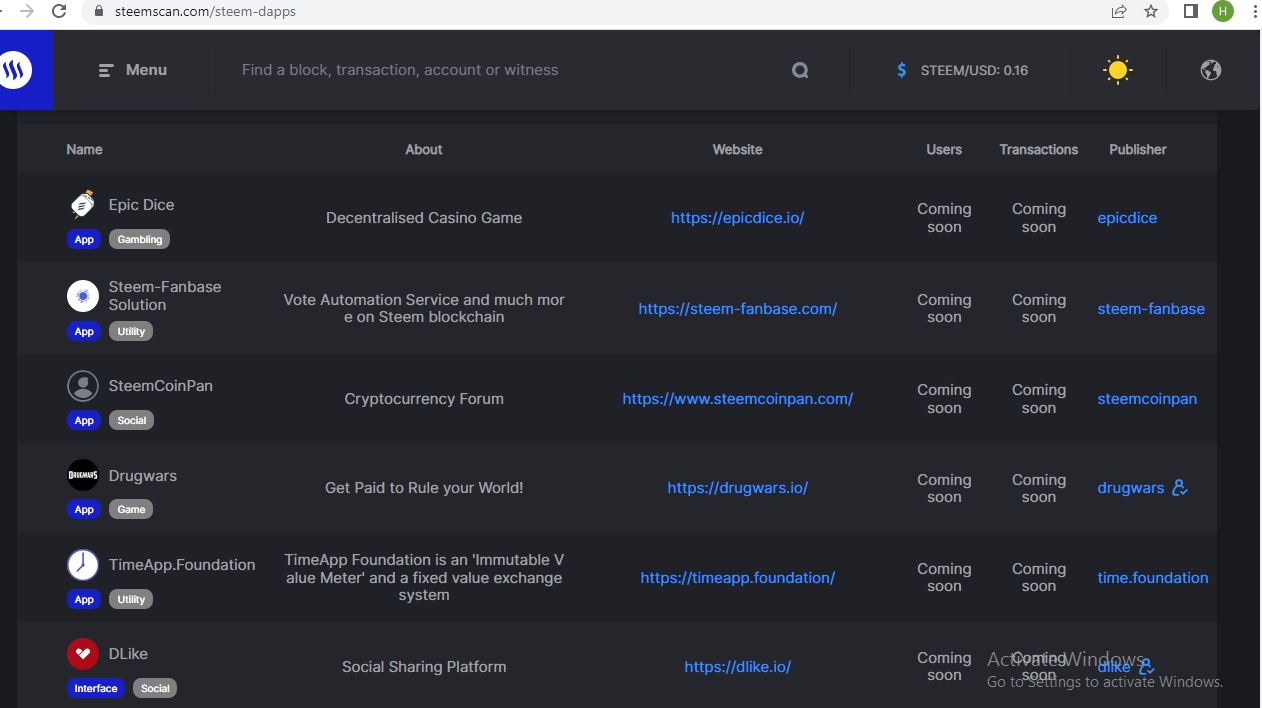Click the Steem logo icon
This screenshot has width=1262, height=708.
(x=16, y=70)
